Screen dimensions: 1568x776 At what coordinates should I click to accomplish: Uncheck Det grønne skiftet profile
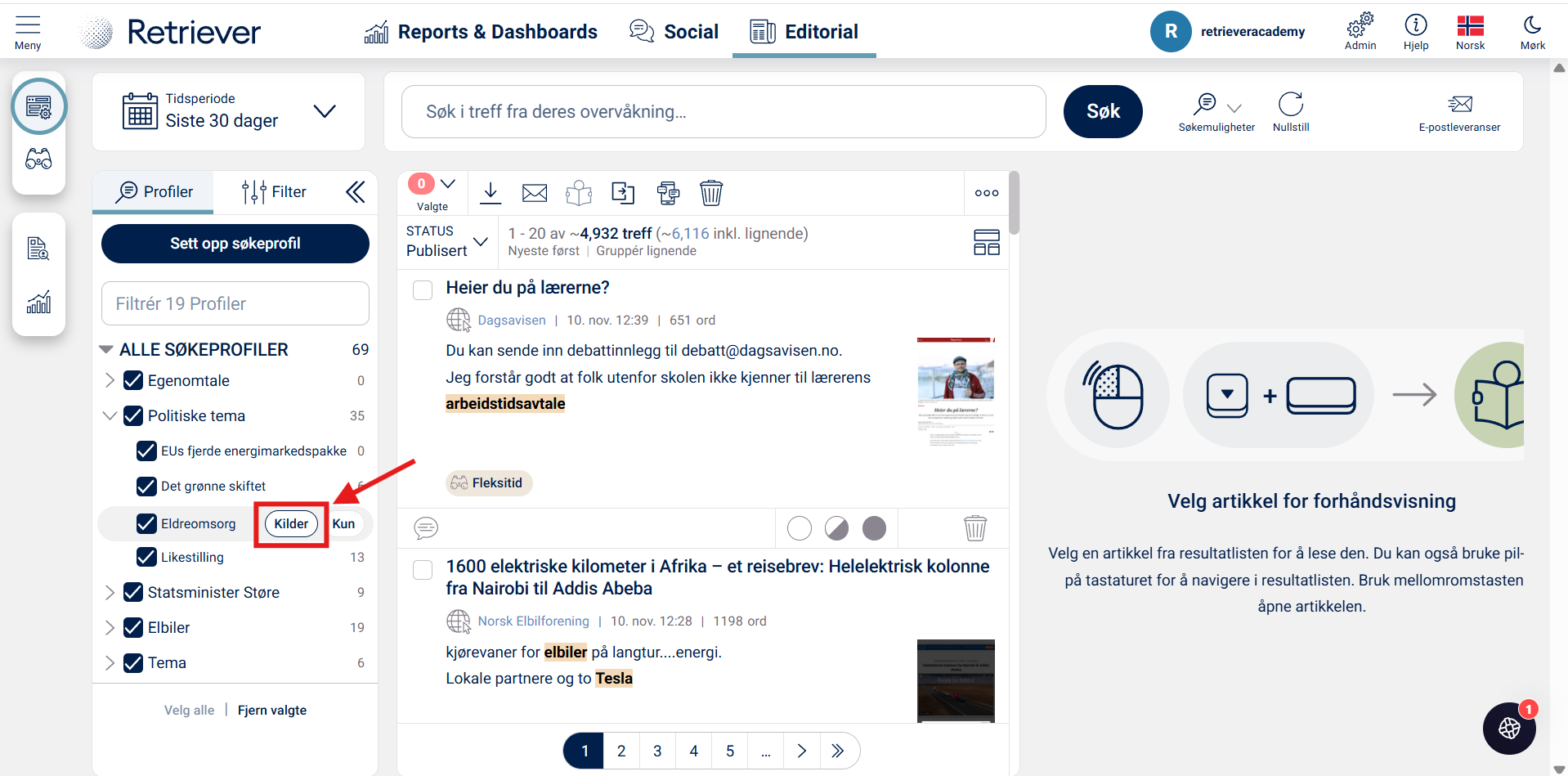click(x=146, y=486)
